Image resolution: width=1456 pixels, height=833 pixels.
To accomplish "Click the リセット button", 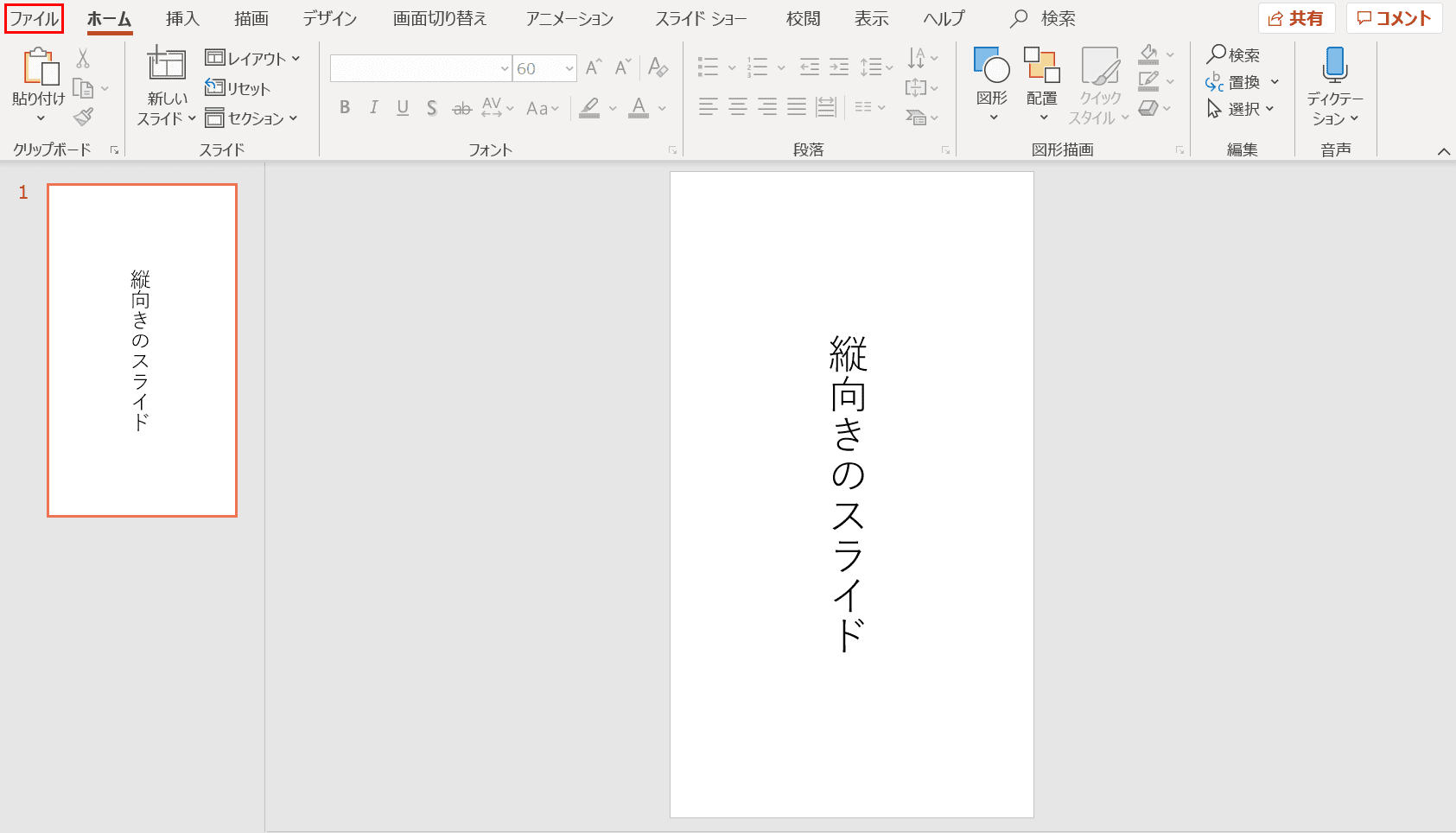I will coord(238,88).
